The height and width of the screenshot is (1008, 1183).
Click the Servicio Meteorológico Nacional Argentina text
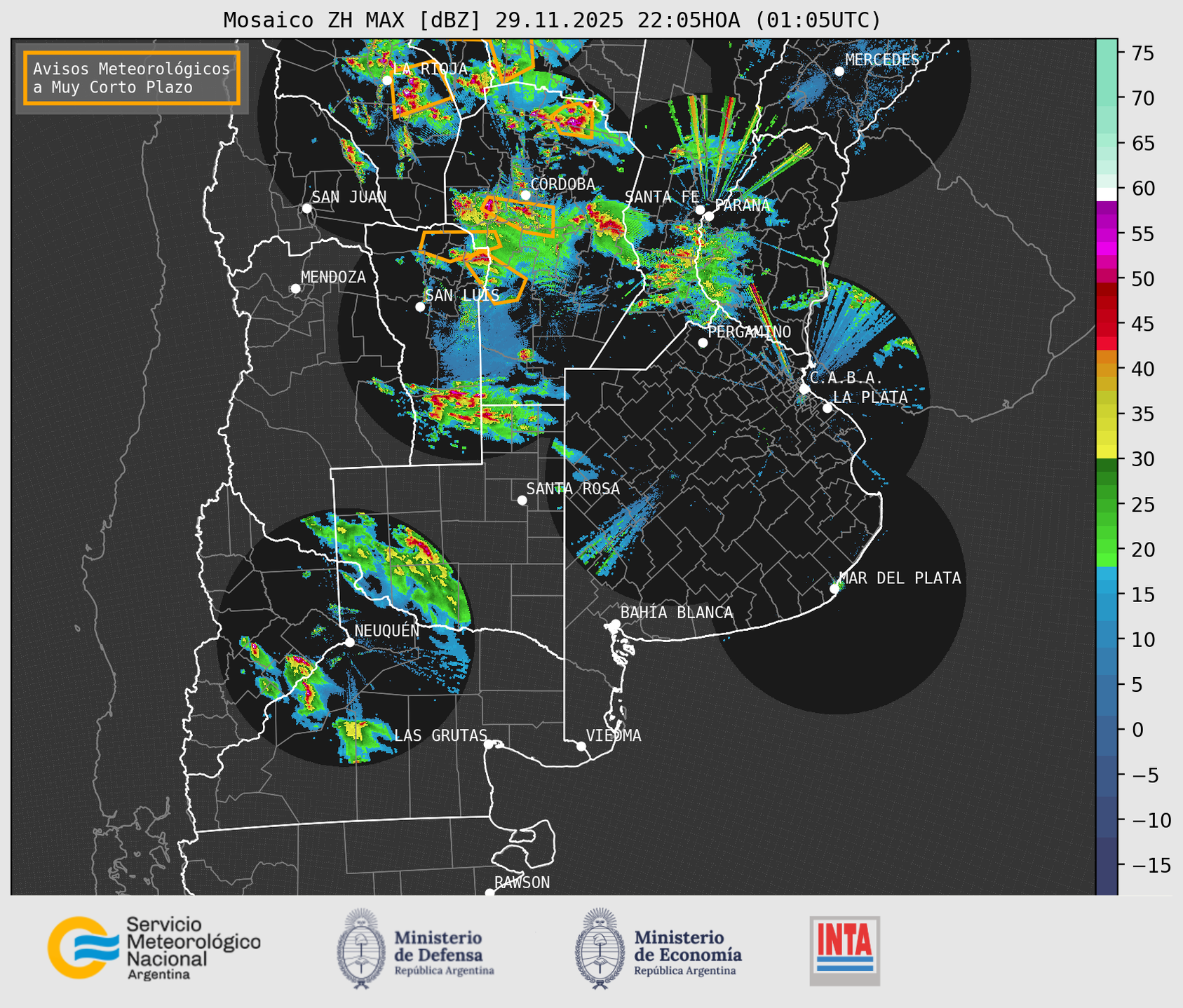click(194, 948)
